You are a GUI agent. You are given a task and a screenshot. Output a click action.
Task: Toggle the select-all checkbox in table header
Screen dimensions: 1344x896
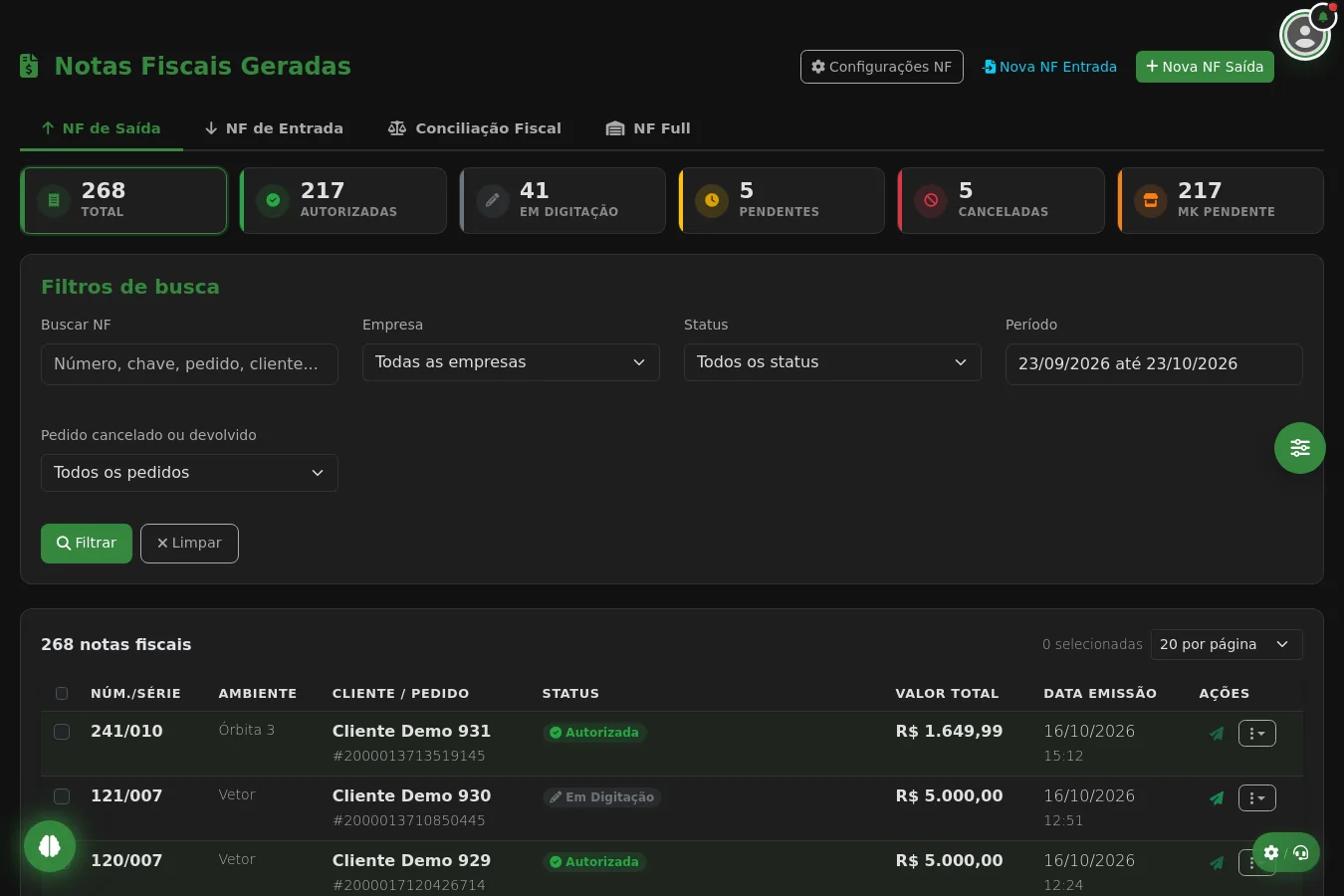62,694
